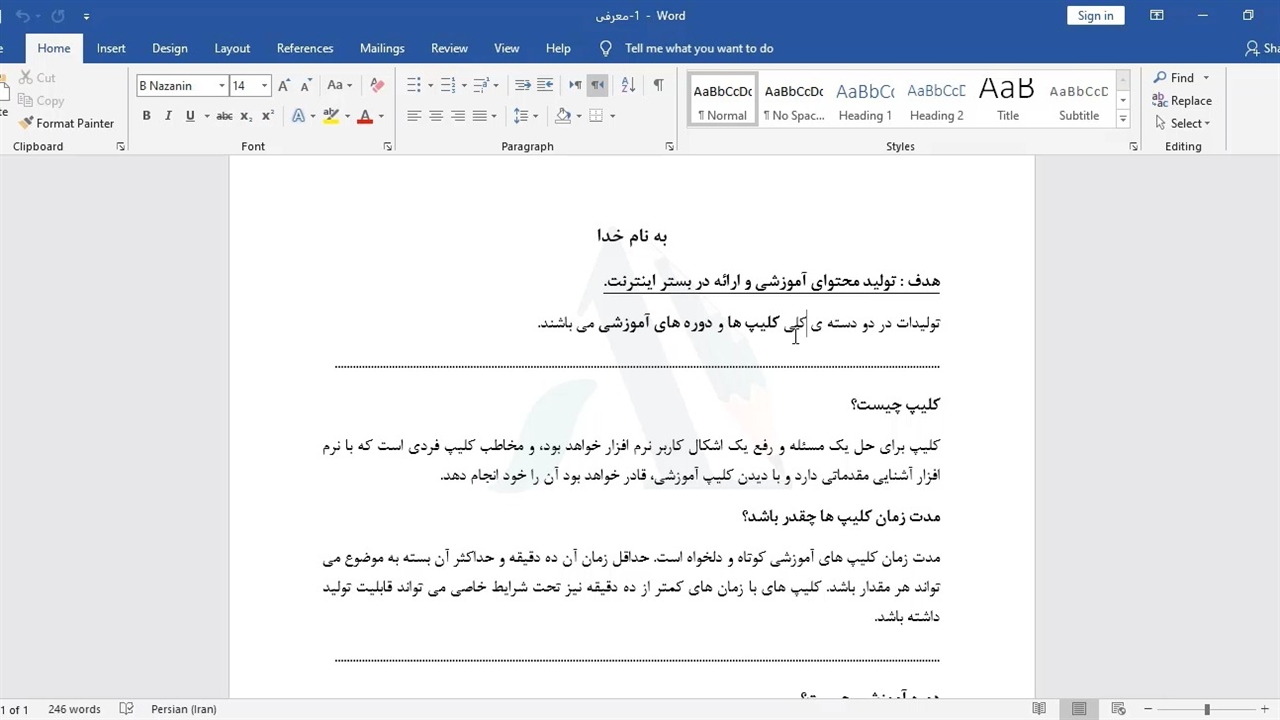Align text right
Screen dimensions: 1280x720
(458, 116)
